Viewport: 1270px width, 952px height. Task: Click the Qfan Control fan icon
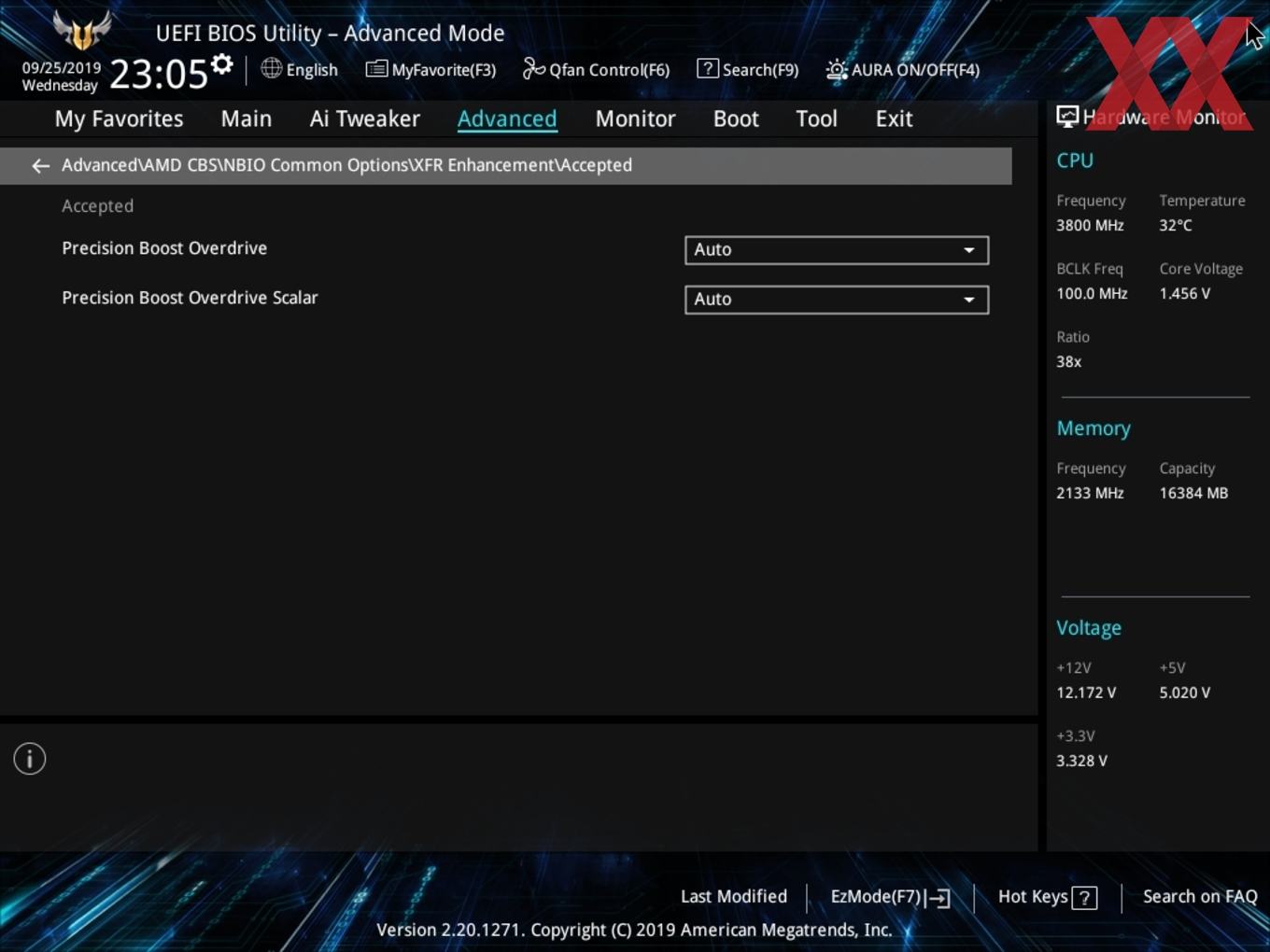[533, 68]
